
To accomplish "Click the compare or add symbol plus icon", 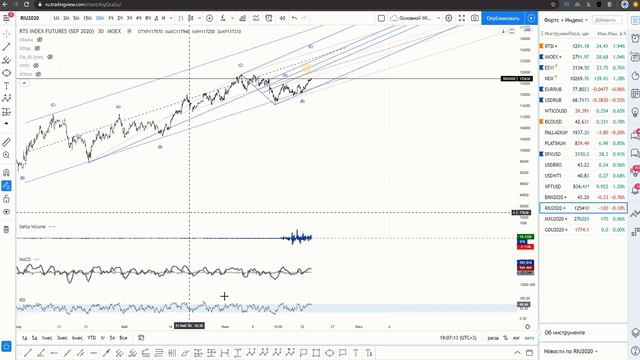I will [x=209, y=18].
